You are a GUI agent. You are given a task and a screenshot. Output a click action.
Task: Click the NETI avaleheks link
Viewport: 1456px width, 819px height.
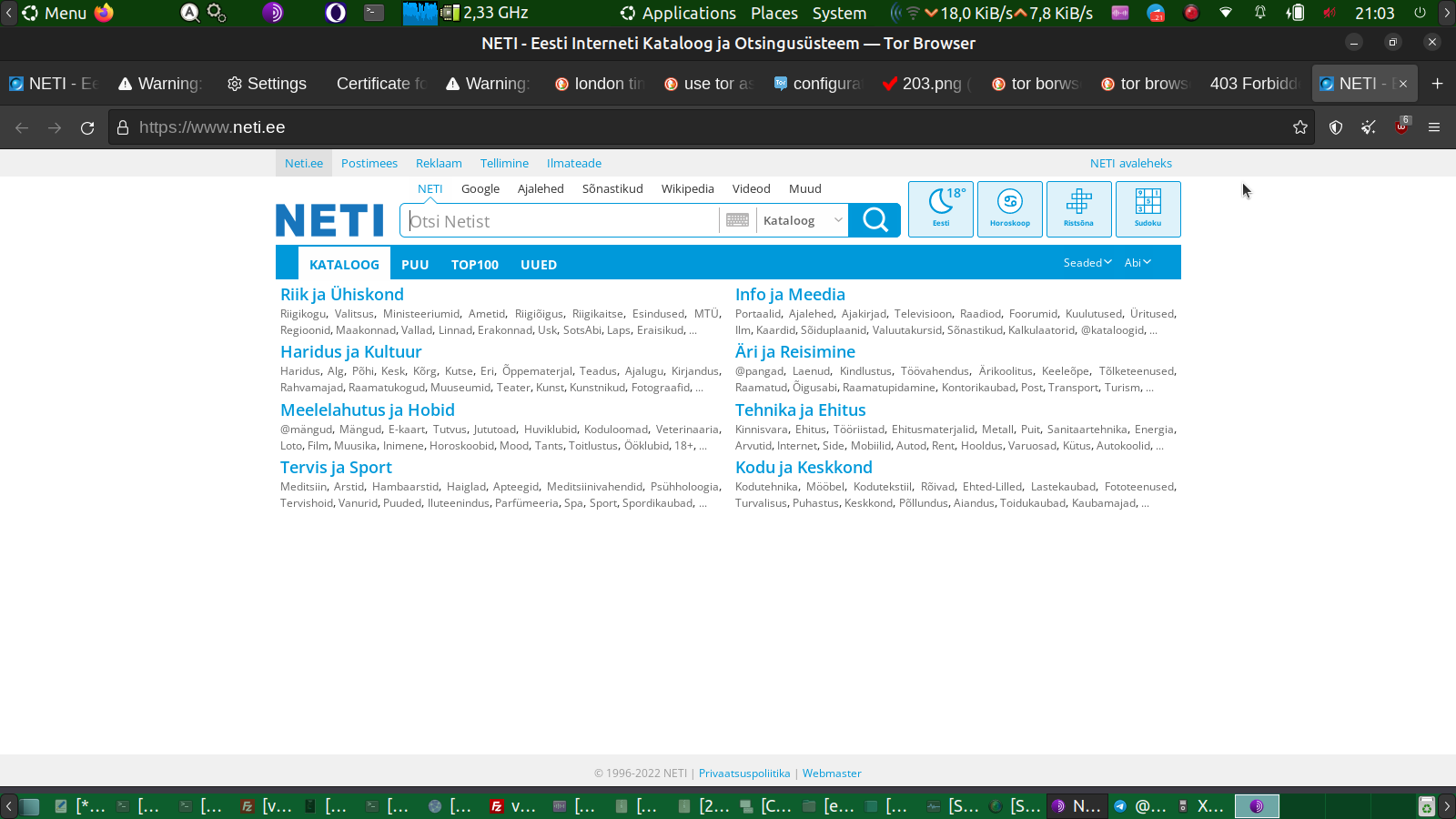1131,164
